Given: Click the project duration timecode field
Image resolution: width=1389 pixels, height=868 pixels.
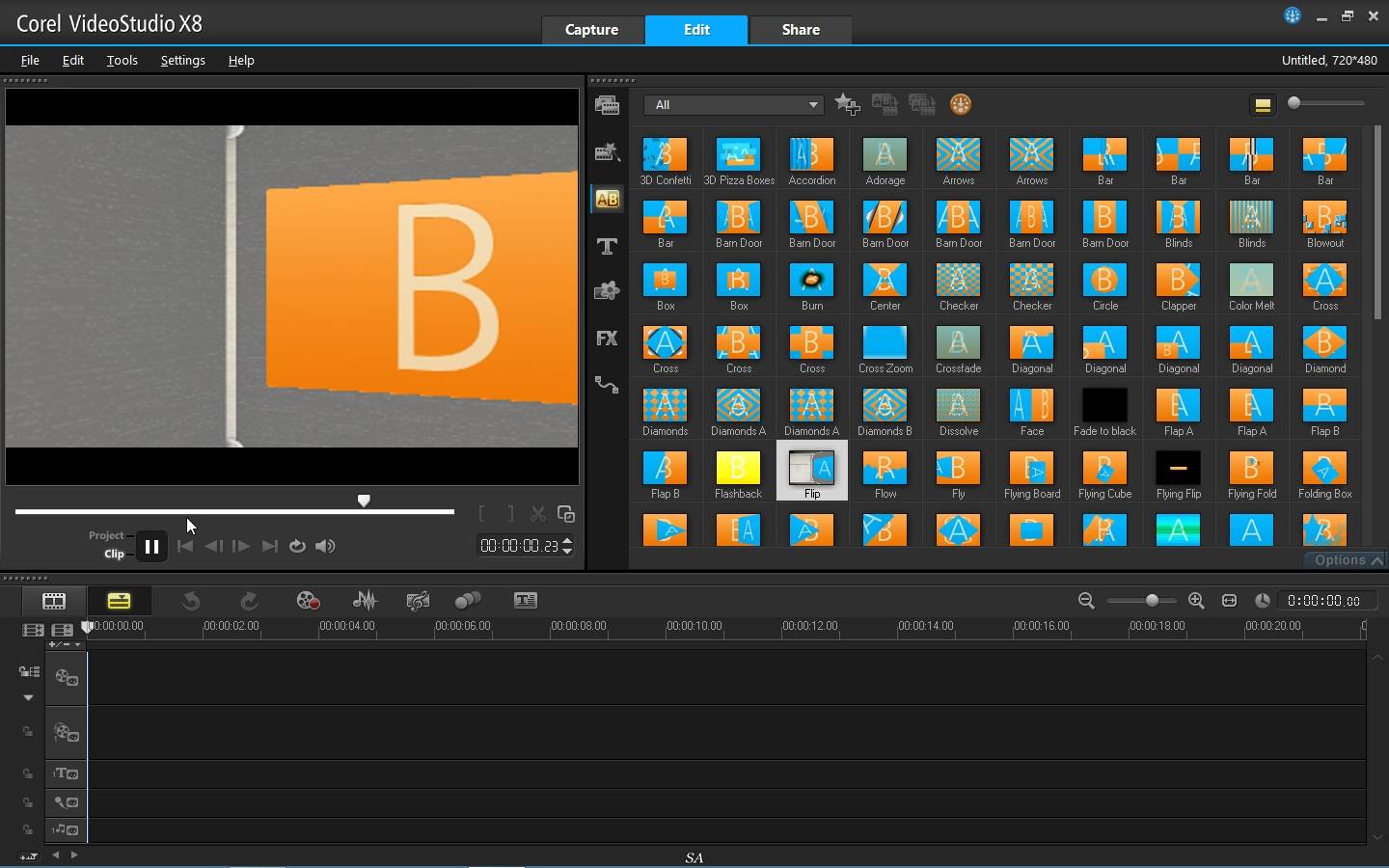Looking at the screenshot, I should (1326, 601).
